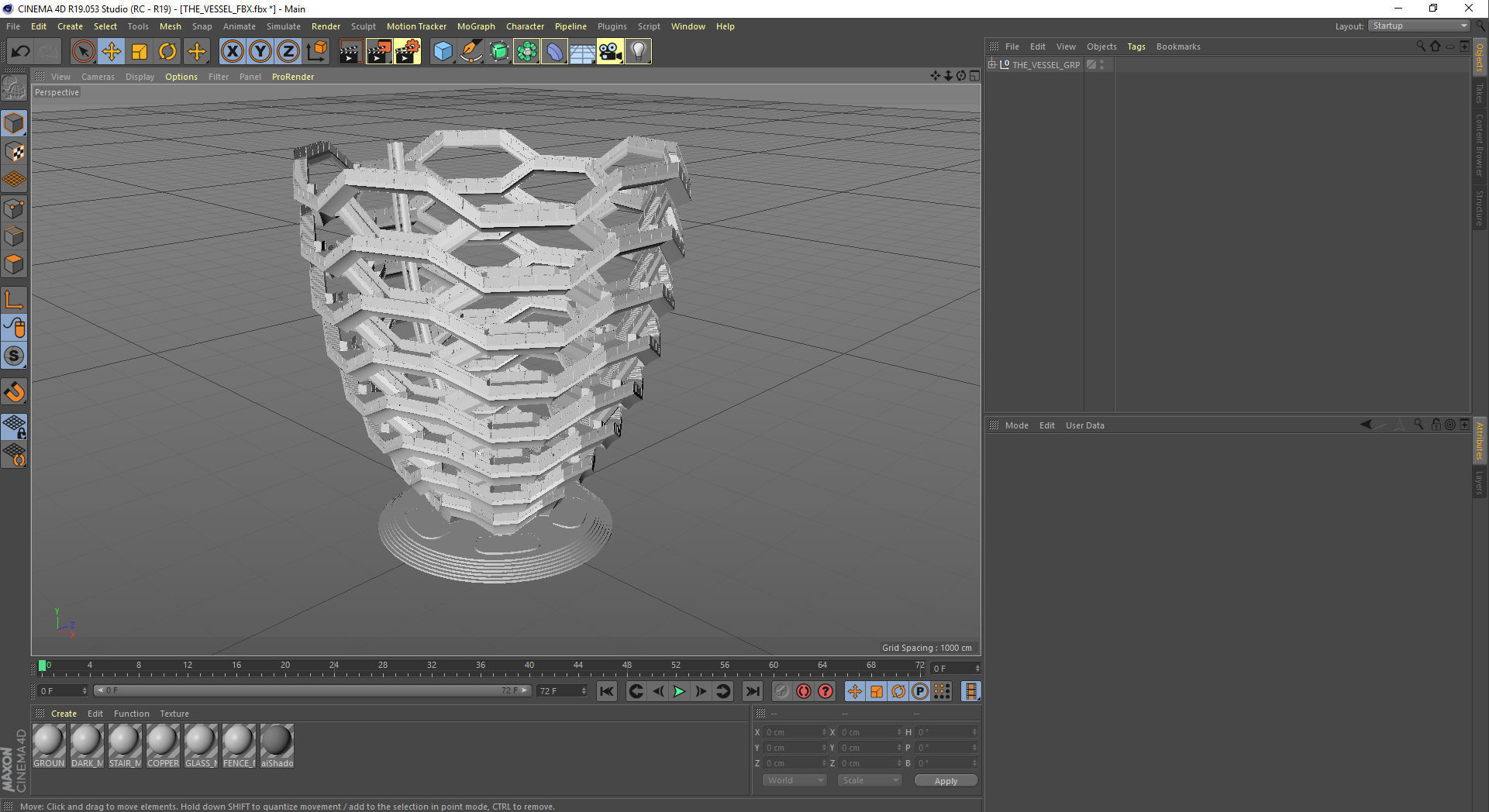Render active view clapperboard icon
This screenshot has width=1489, height=812.
[x=350, y=52]
